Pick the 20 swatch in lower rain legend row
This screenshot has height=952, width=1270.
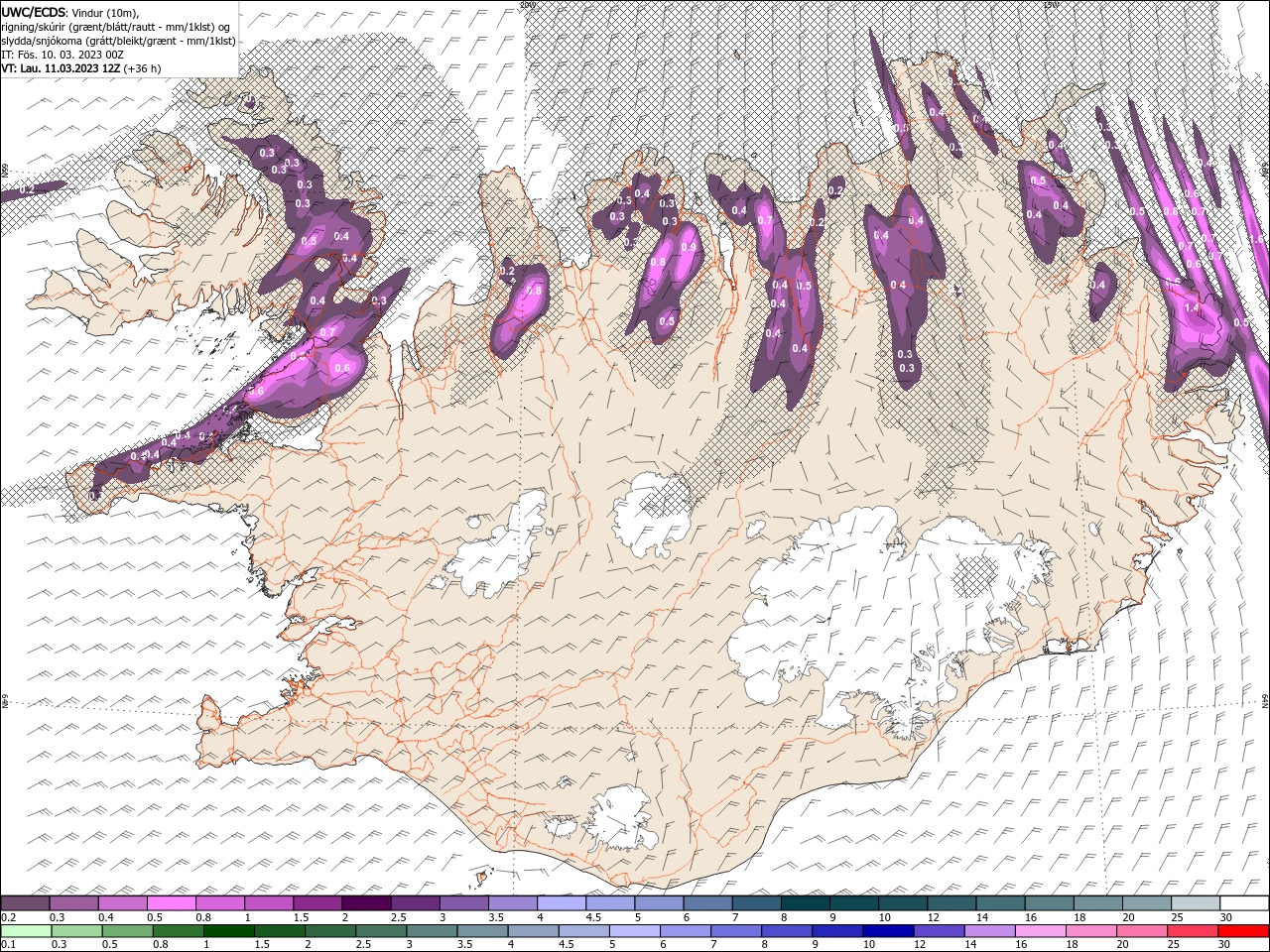click(x=1141, y=931)
